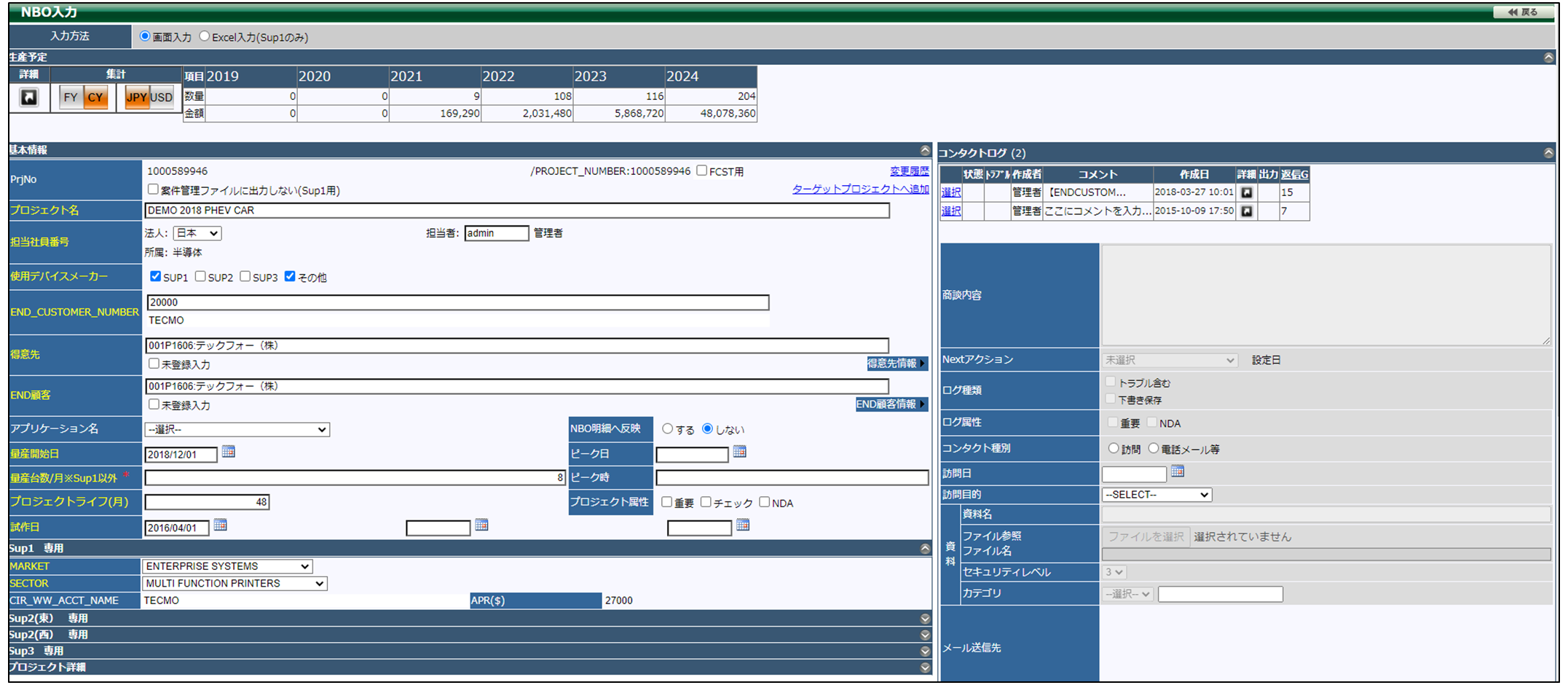Select the ENDCUSTOM contact log row
Screen dimensions: 1568x685
[x=951, y=192]
